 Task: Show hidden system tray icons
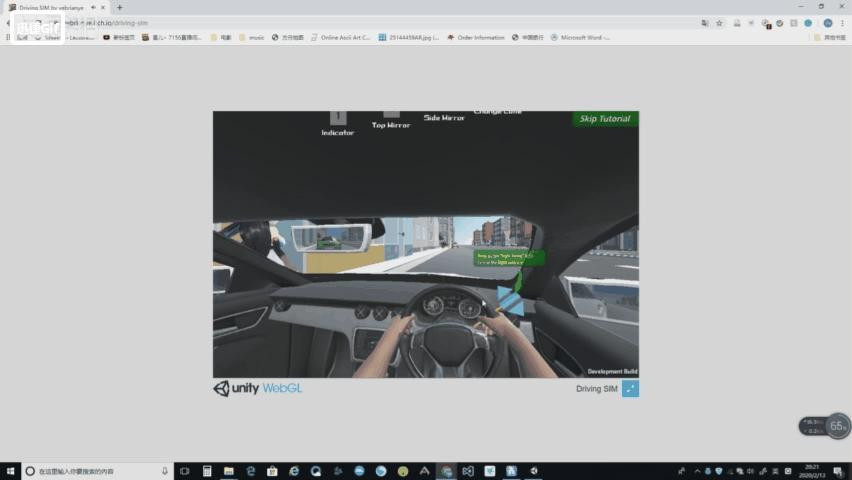pyautogui.click(x=697, y=471)
